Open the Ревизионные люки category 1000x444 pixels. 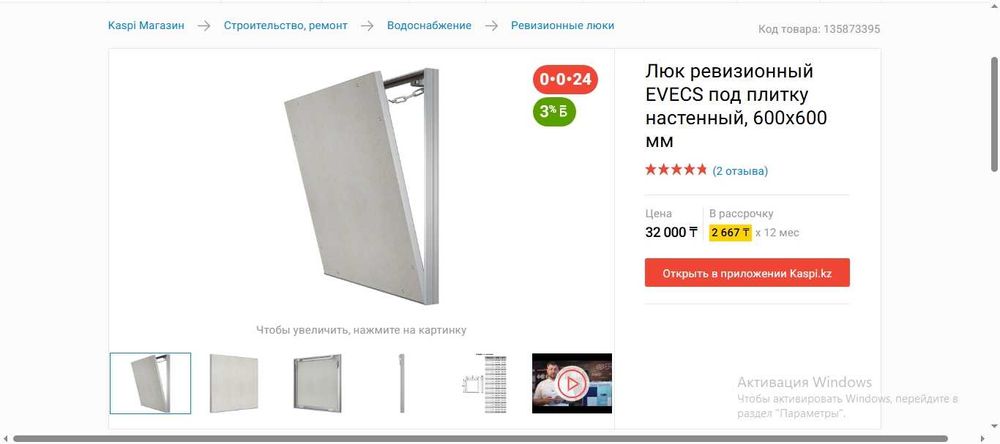click(562, 26)
